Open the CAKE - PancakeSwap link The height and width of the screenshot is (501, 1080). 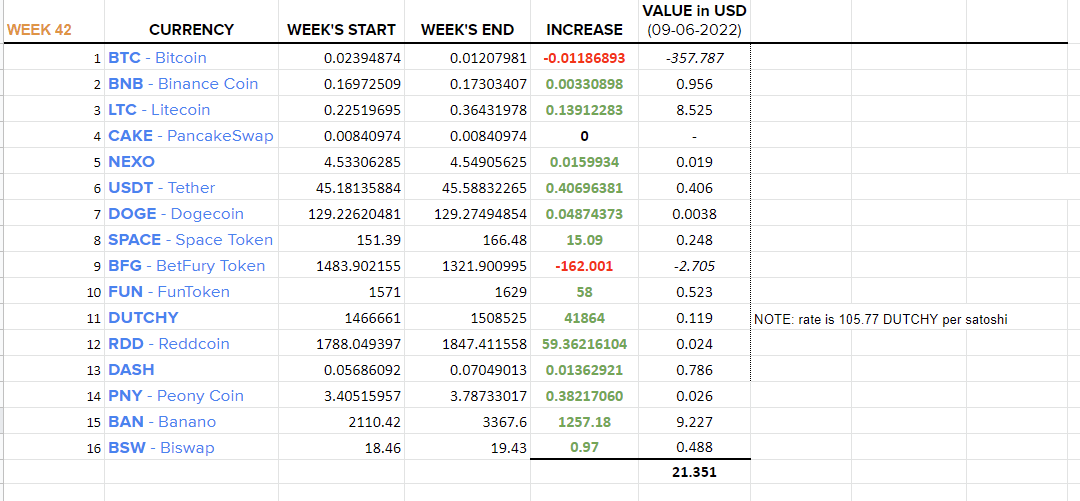(191, 136)
